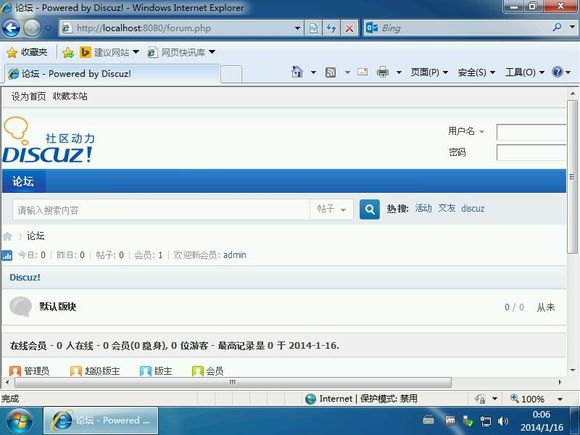Open the 用户名 login type dropdown

point(466,131)
